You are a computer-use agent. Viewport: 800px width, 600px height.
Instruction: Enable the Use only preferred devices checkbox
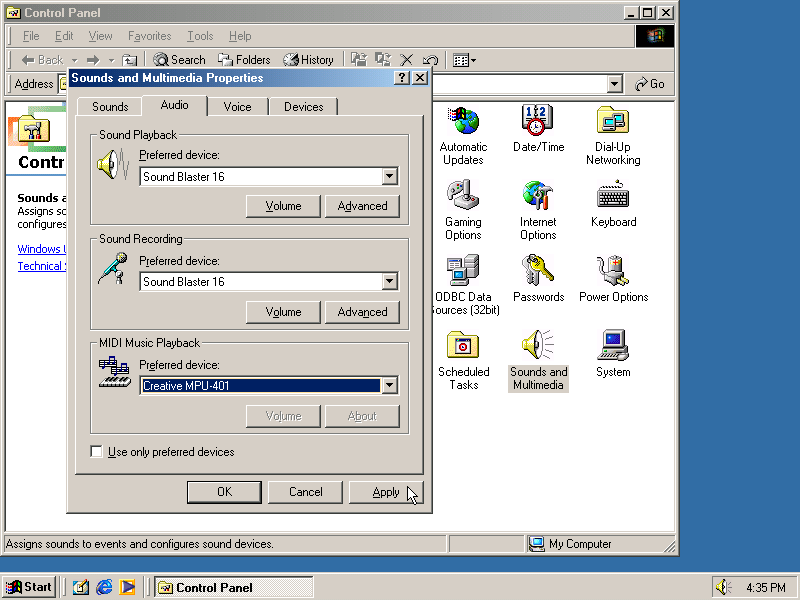[96, 451]
